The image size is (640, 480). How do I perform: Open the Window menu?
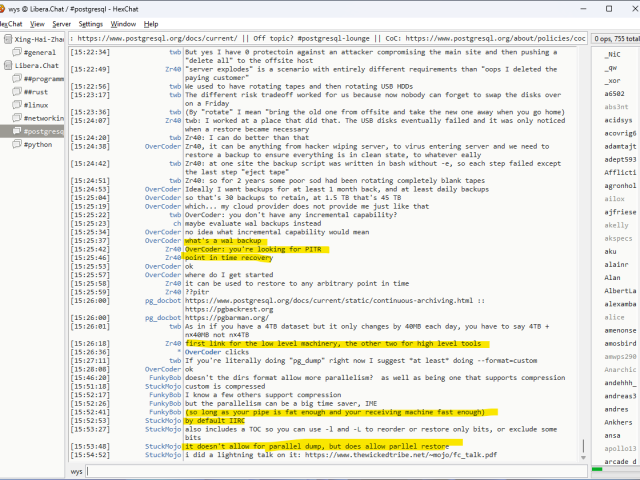point(123,23)
